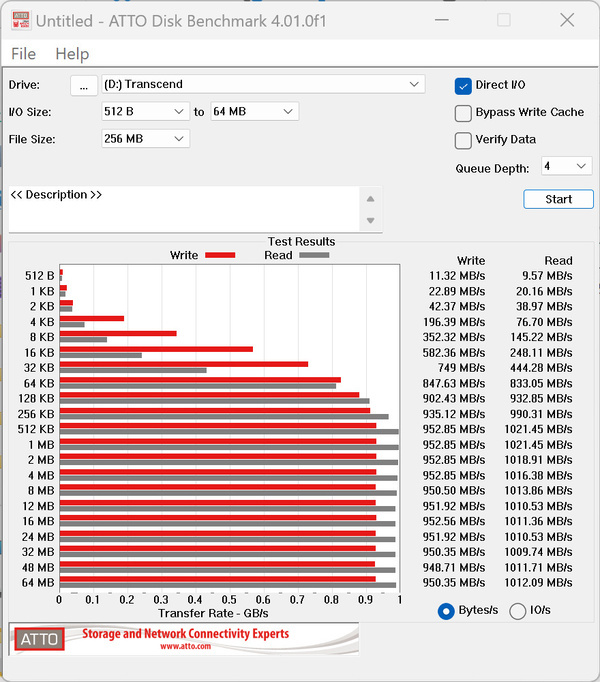Open the File menu
The height and width of the screenshot is (682, 600).
click(23, 54)
